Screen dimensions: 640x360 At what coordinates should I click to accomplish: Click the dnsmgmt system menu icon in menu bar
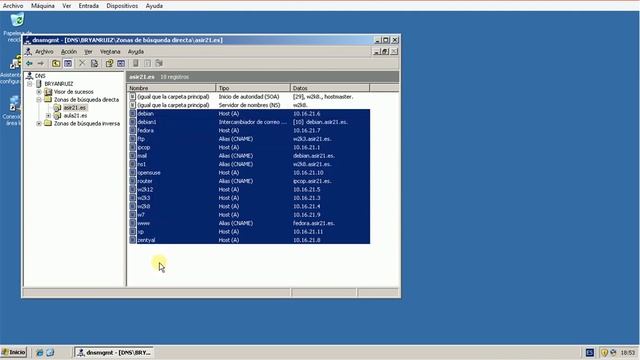click(x=28, y=52)
